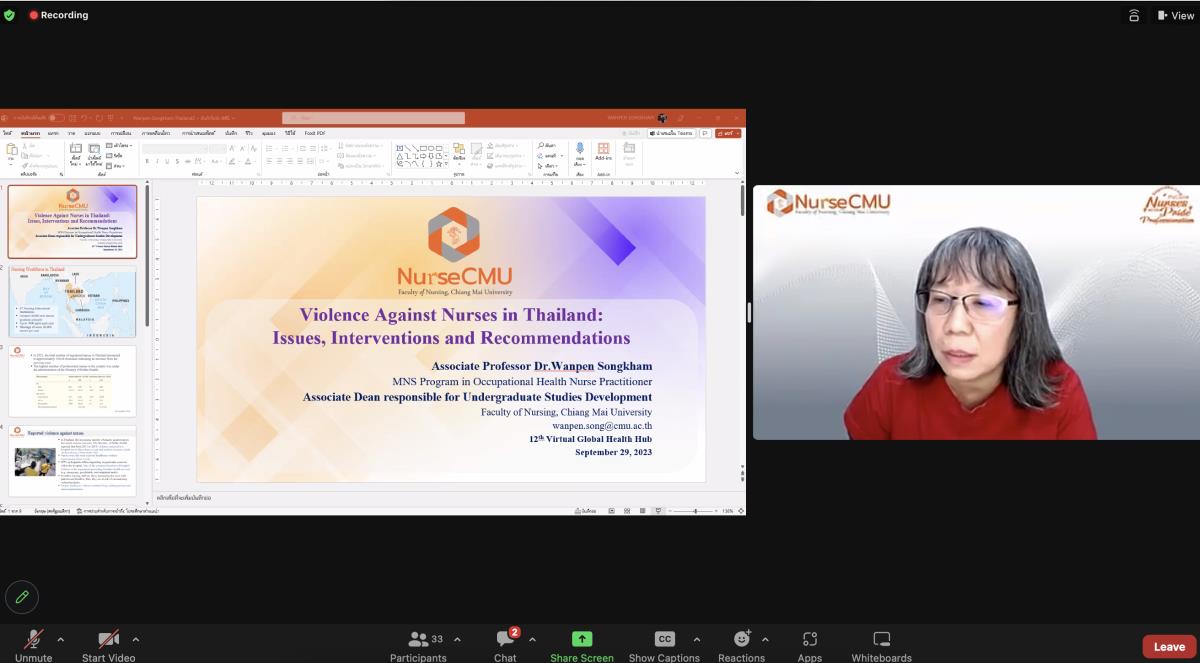
Task: Open the File tab in PowerPoint
Action: click(x=7, y=133)
